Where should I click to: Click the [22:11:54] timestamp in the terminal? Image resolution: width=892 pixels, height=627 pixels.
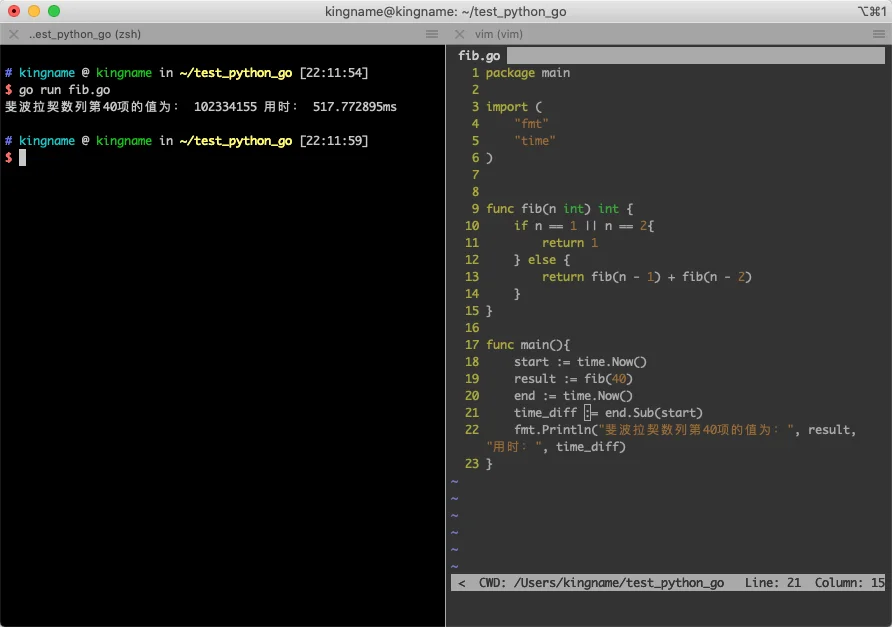[334, 73]
